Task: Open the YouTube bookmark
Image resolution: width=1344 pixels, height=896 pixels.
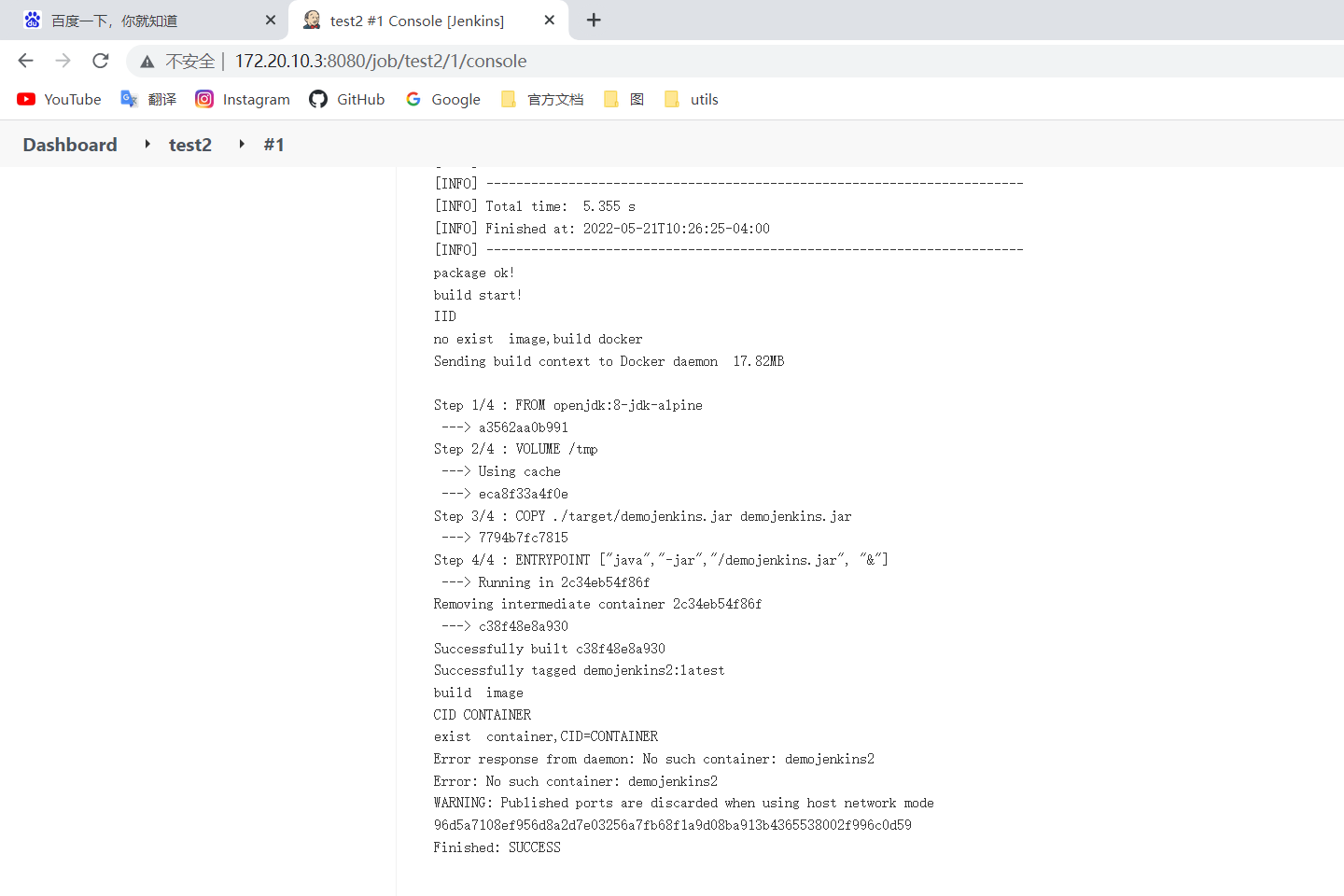Action: tap(59, 99)
